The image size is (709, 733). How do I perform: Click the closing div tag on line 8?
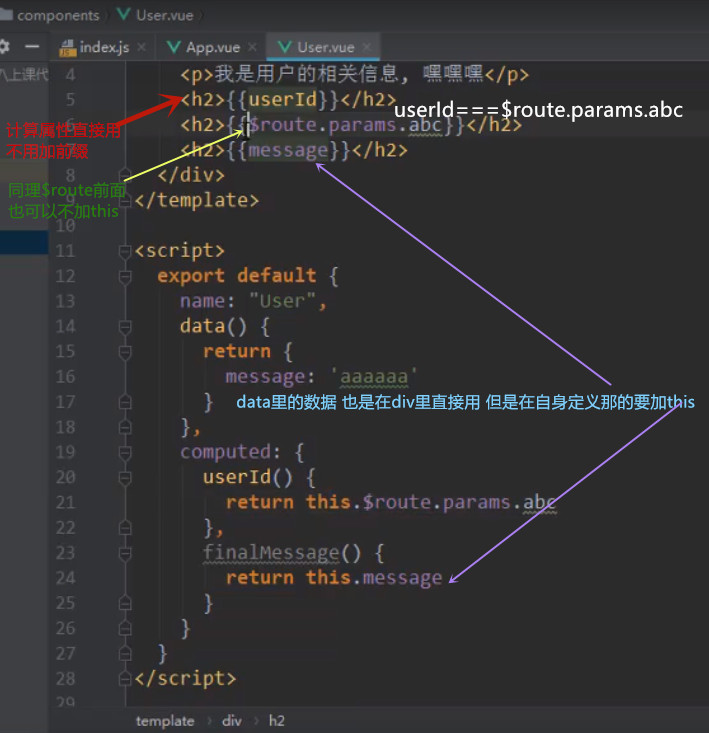[191, 175]
